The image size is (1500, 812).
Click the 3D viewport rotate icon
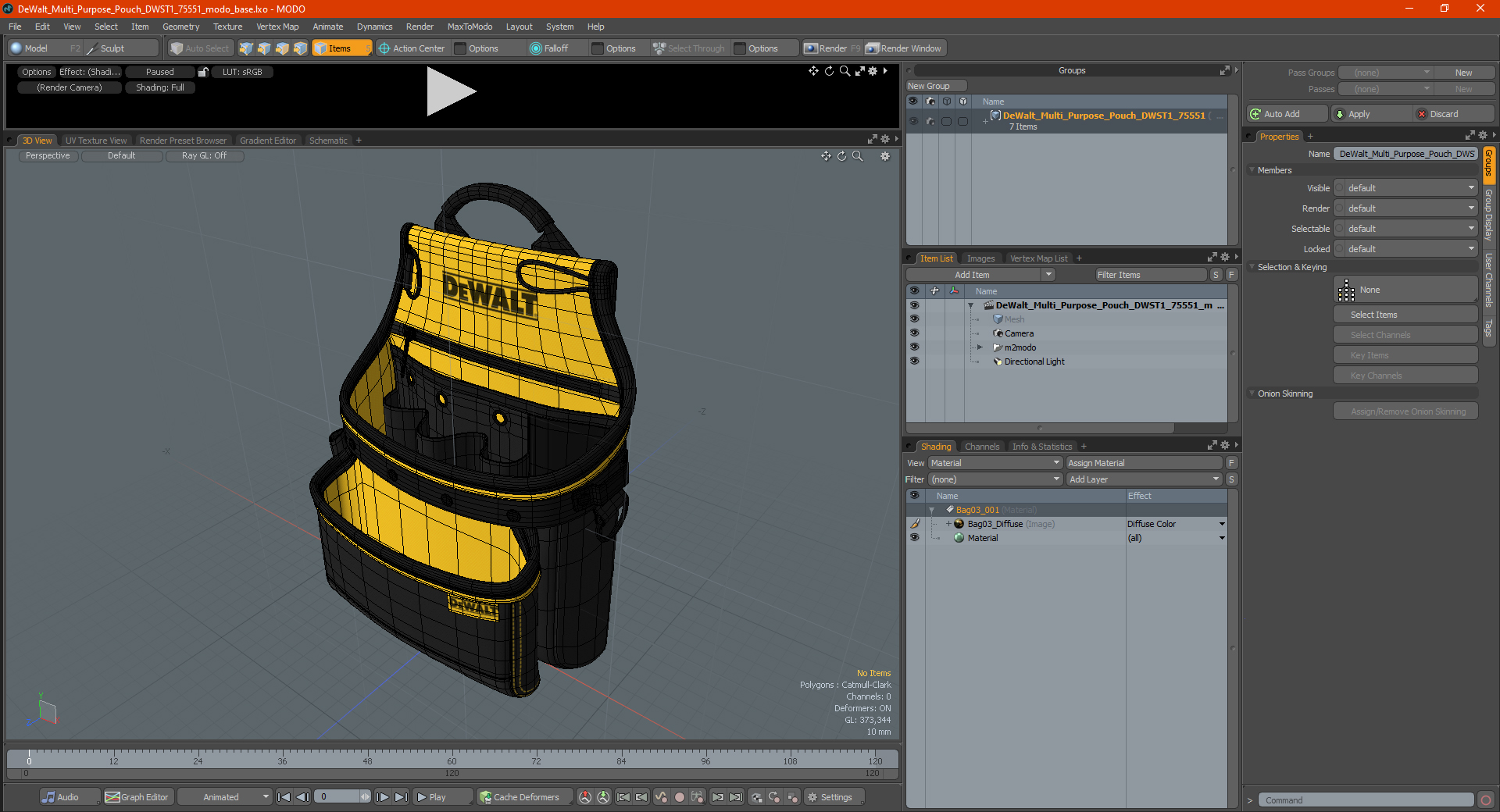[x=841, y=156]
